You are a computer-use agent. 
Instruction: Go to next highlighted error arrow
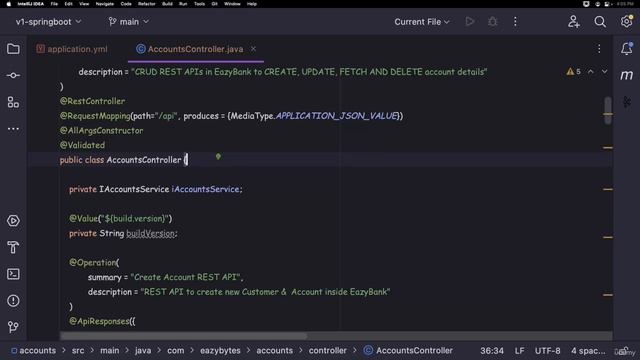(x=604, y=72)
